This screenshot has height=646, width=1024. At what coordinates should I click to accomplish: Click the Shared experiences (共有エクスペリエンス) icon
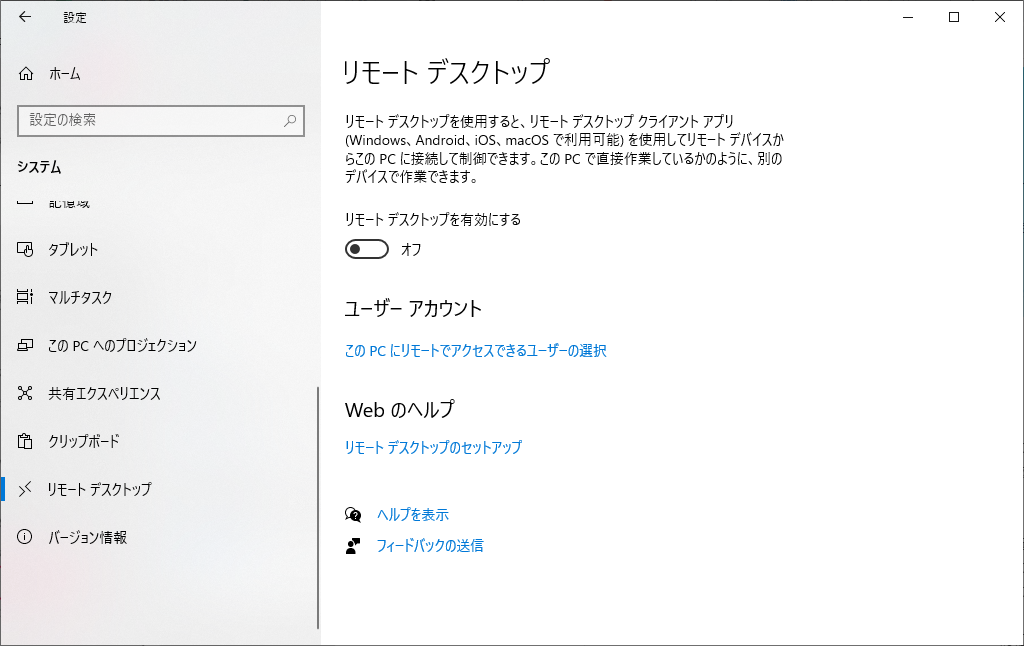[x=26, y=393]
